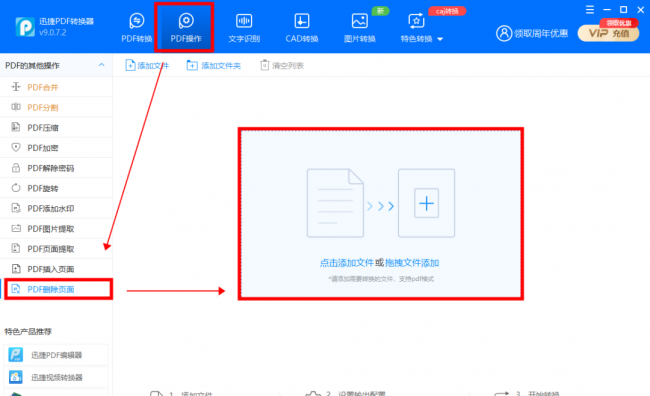Click the plus icon in the drop area

(x=427, y=203)
